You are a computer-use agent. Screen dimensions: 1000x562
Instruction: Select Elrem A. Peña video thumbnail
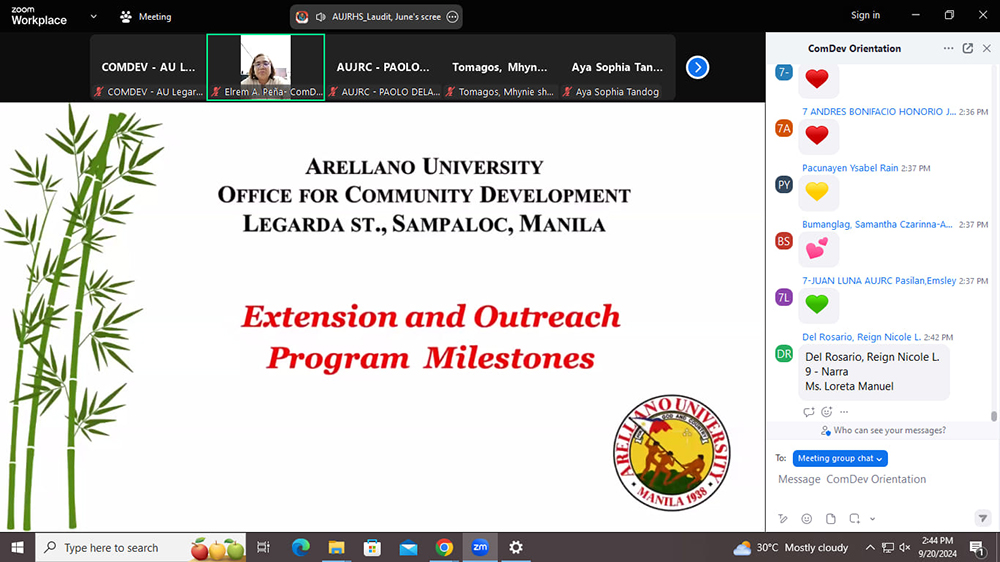[265, 68]
